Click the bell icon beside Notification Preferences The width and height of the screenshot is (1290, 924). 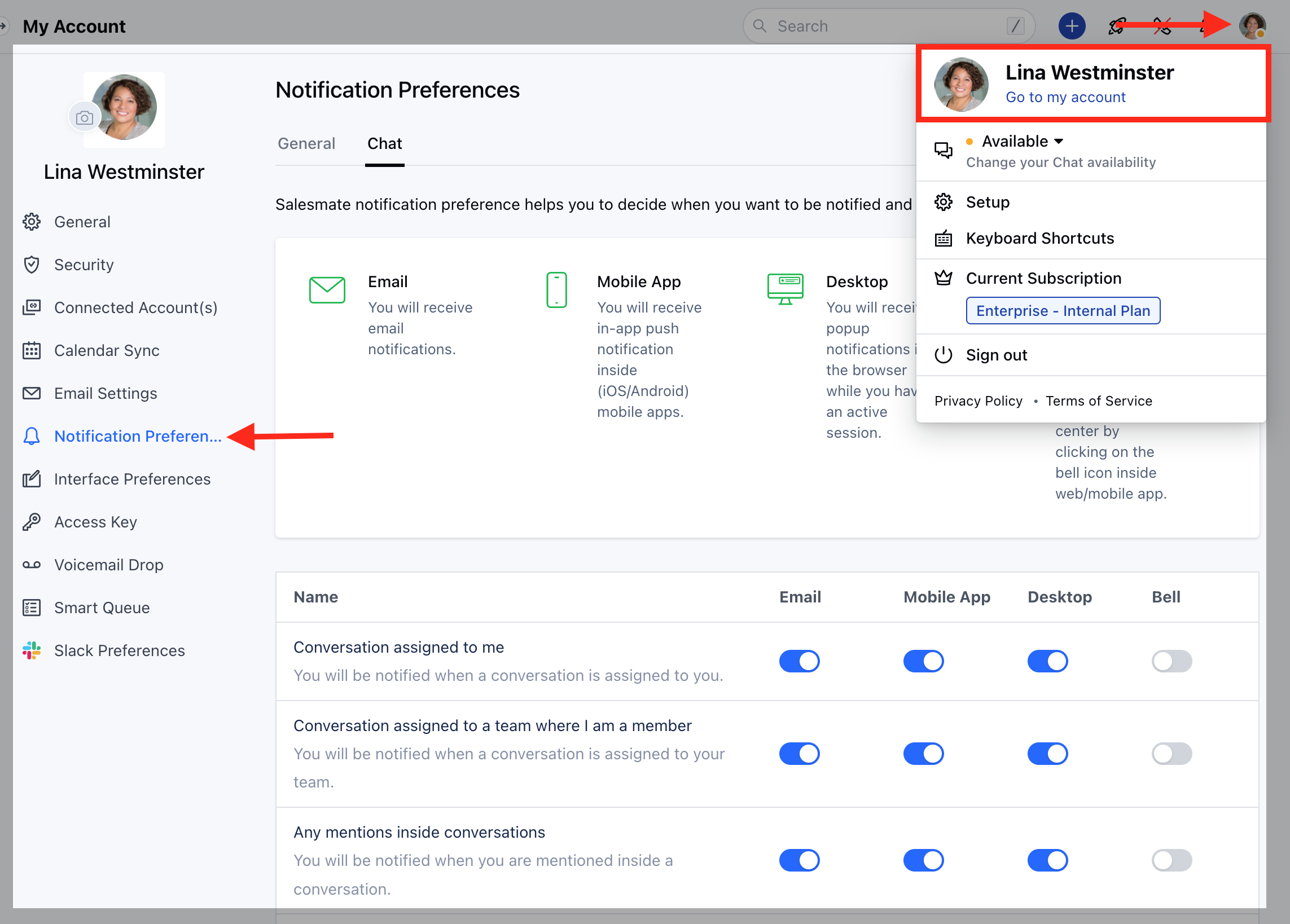(32, 436)
